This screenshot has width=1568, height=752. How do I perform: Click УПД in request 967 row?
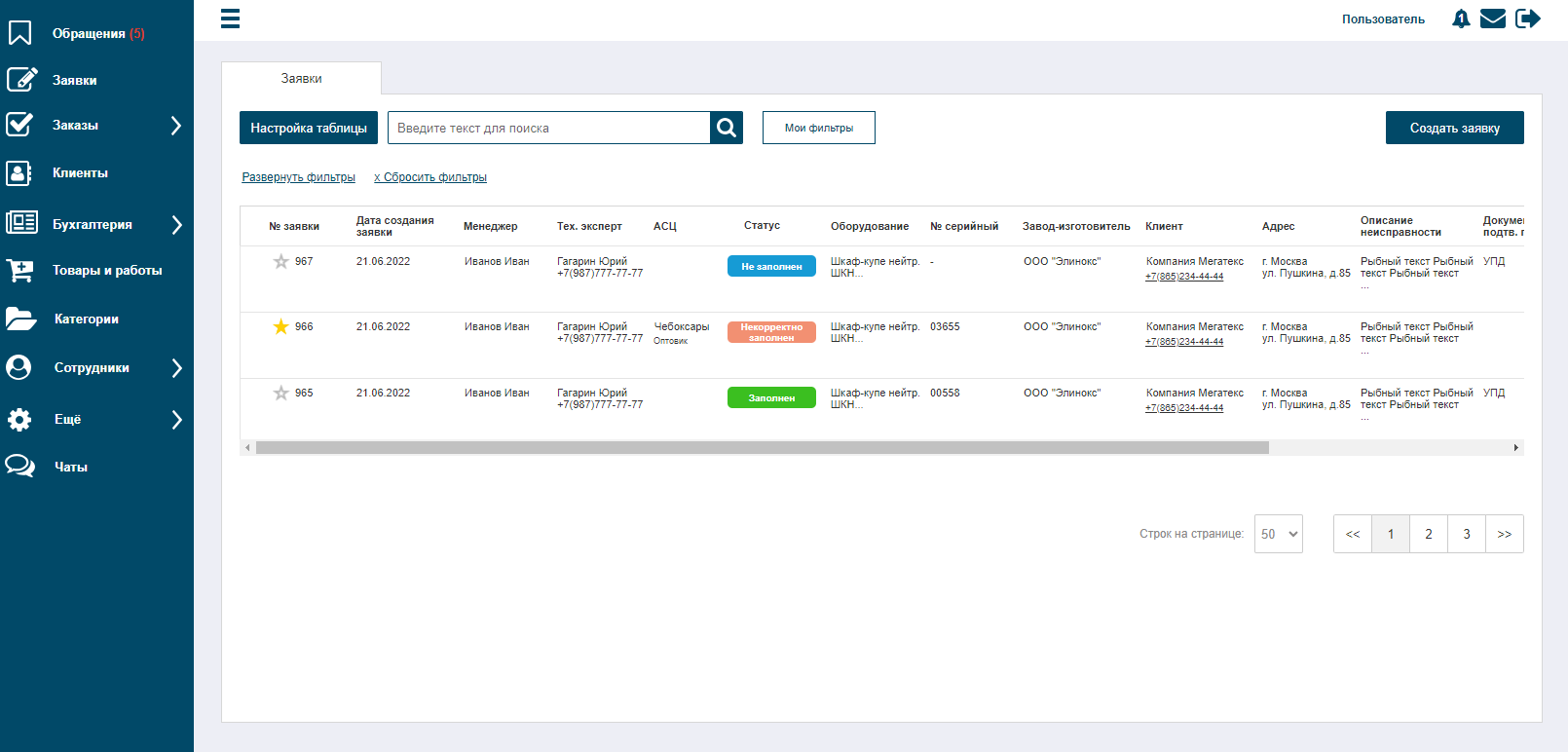click(x=1494, y=261)
